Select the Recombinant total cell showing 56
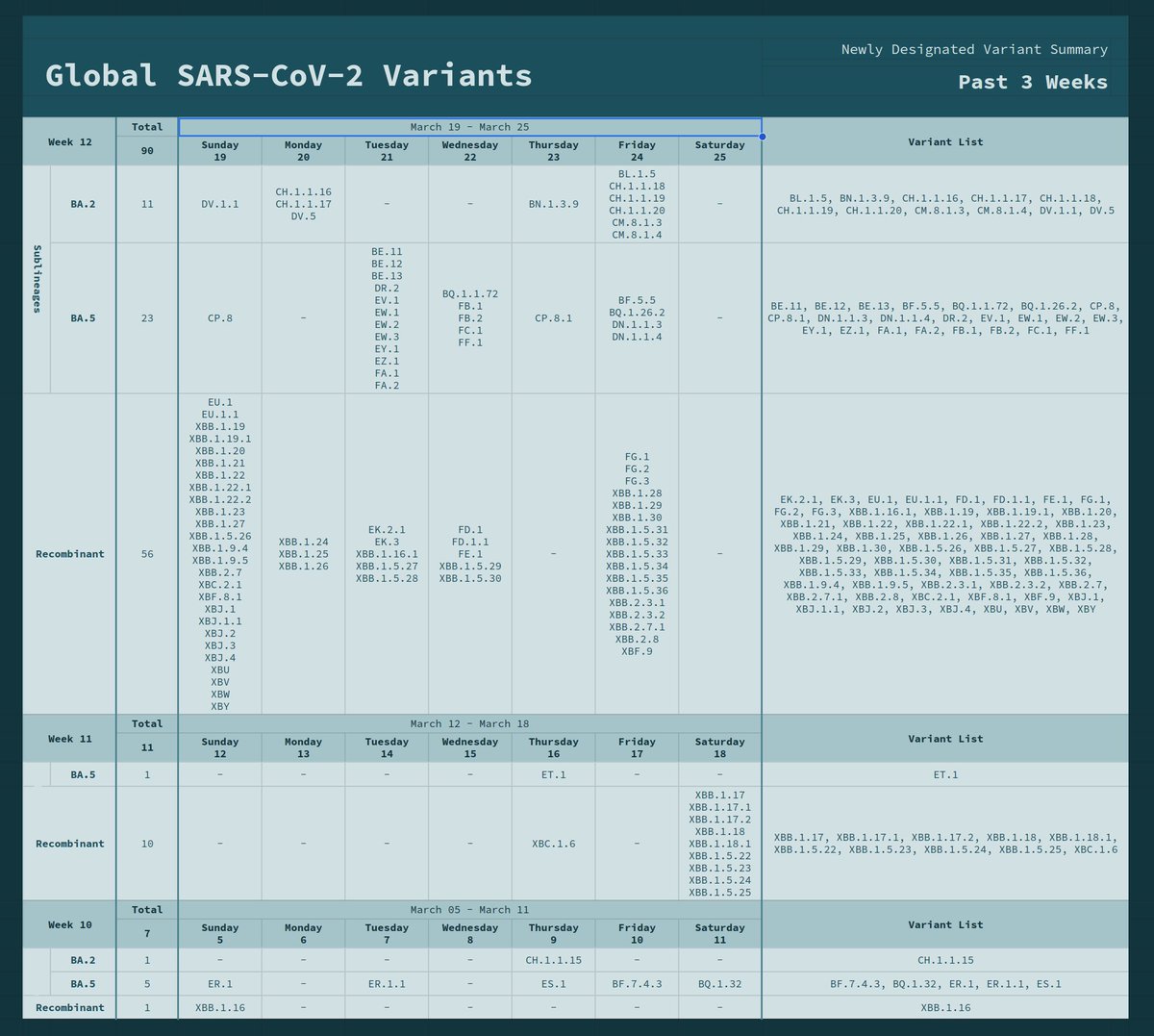This screenshot has height=1036, width=1154. point(147,554)
